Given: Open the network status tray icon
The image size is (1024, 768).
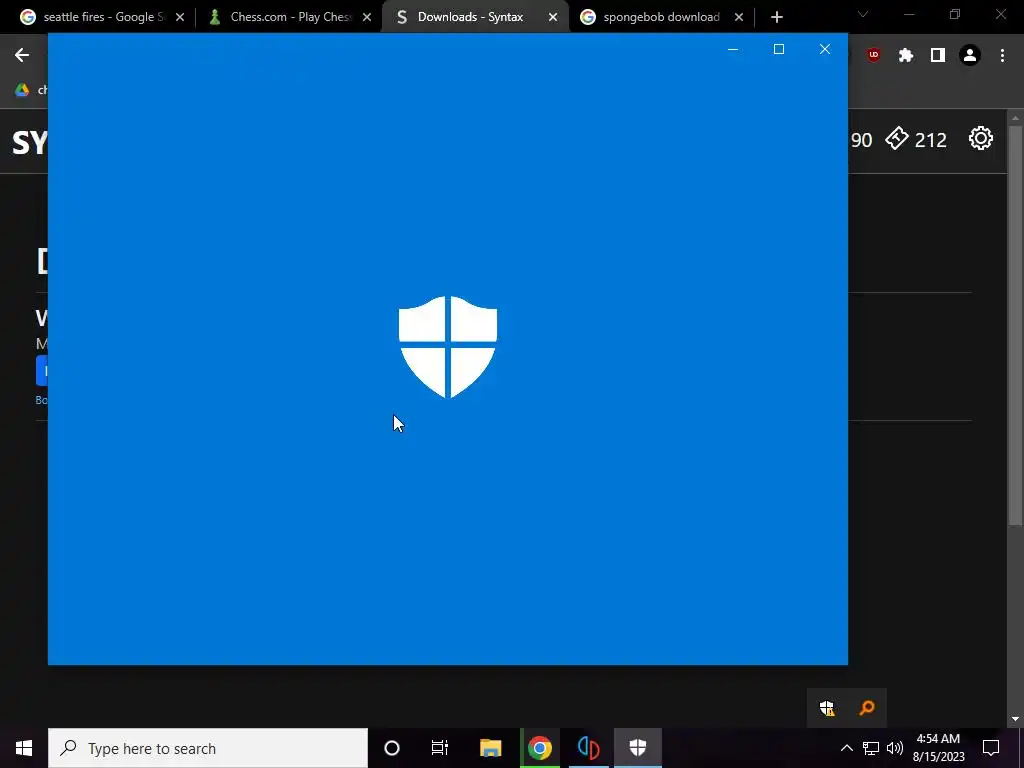Looking at the screenshot, I should [x=871, y=748].
